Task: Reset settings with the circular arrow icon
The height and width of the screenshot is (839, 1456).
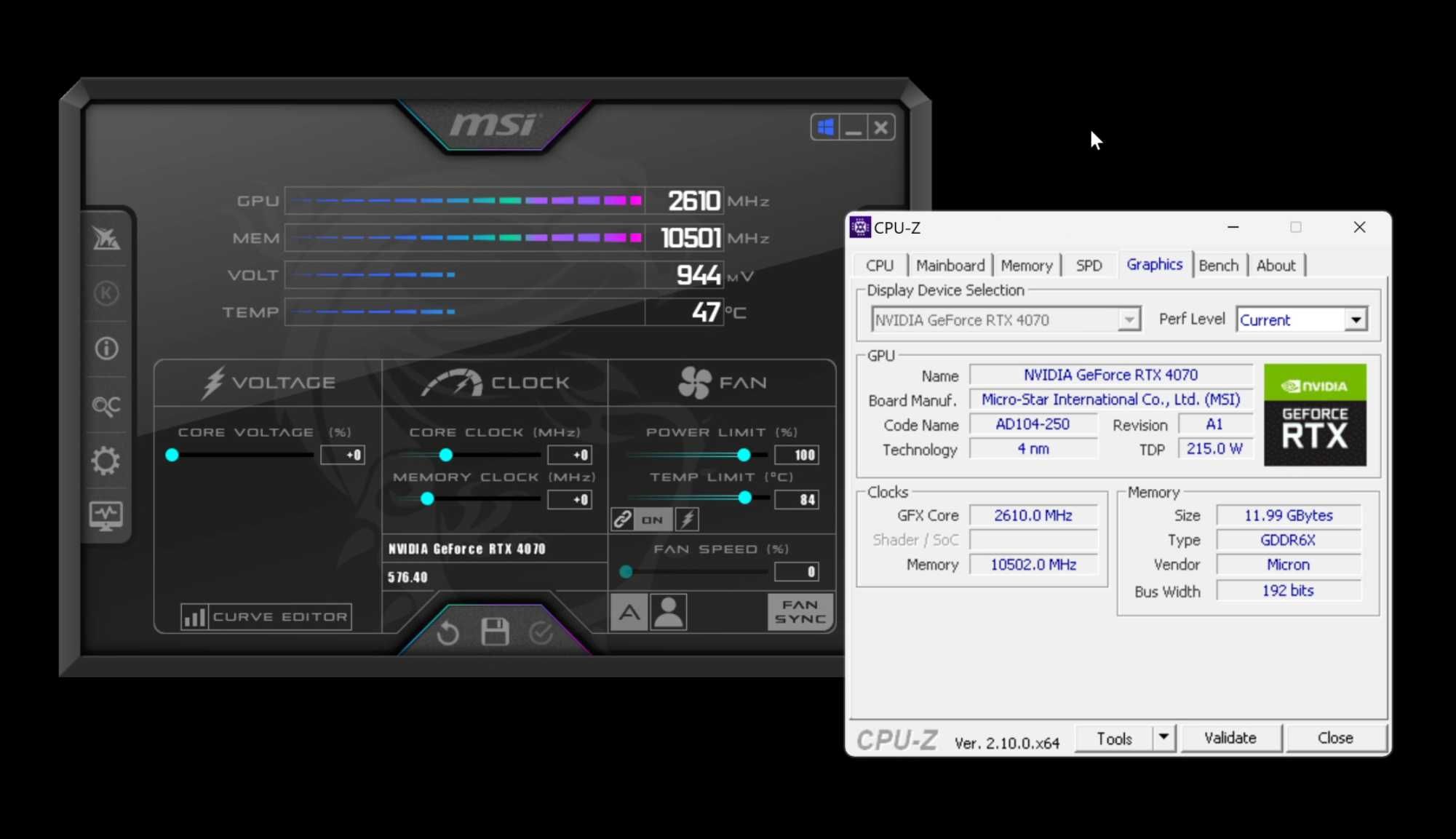Action: (x=447, y=632)
